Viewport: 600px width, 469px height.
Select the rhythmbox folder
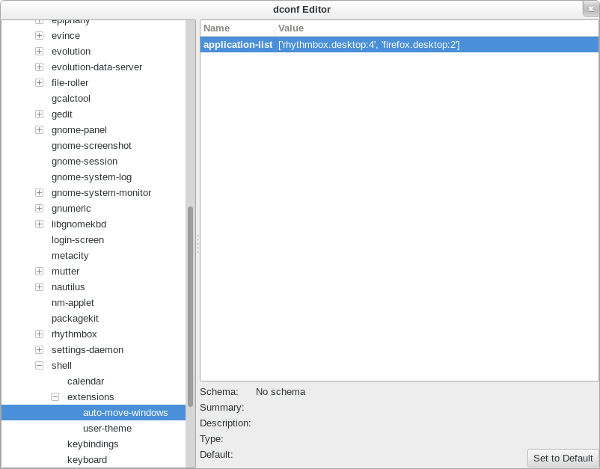pos(74,334)
